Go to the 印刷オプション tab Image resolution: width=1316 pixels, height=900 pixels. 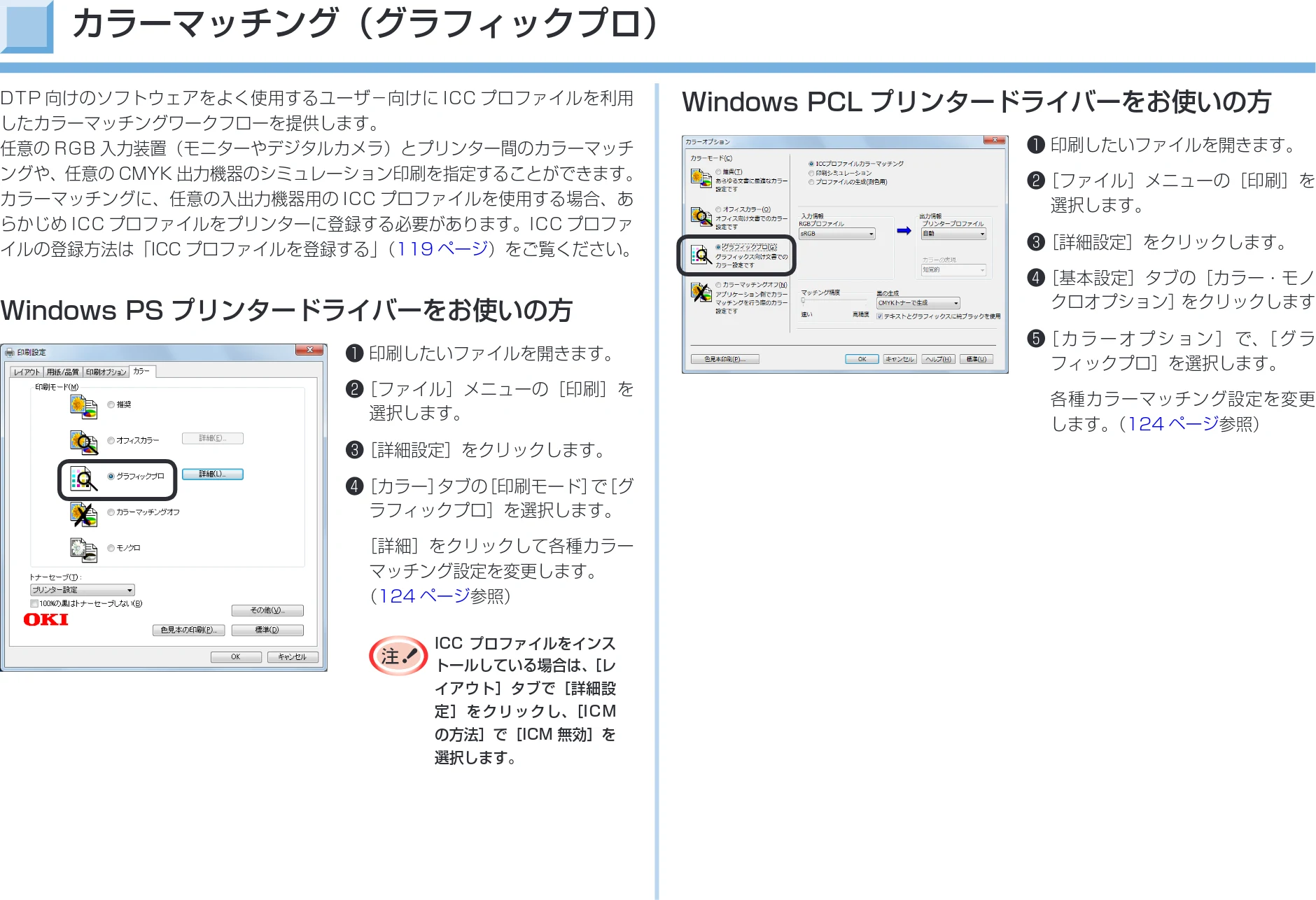[106, 372]
